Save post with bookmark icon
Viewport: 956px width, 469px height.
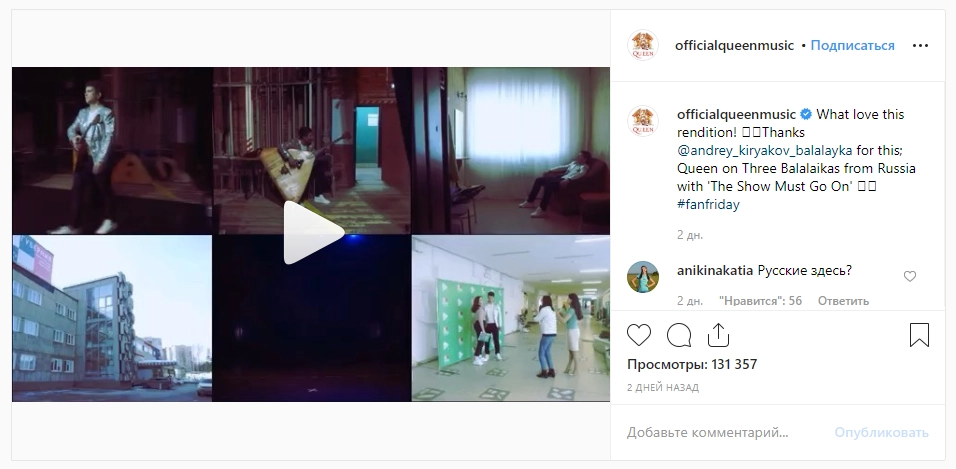coord(919,335)
